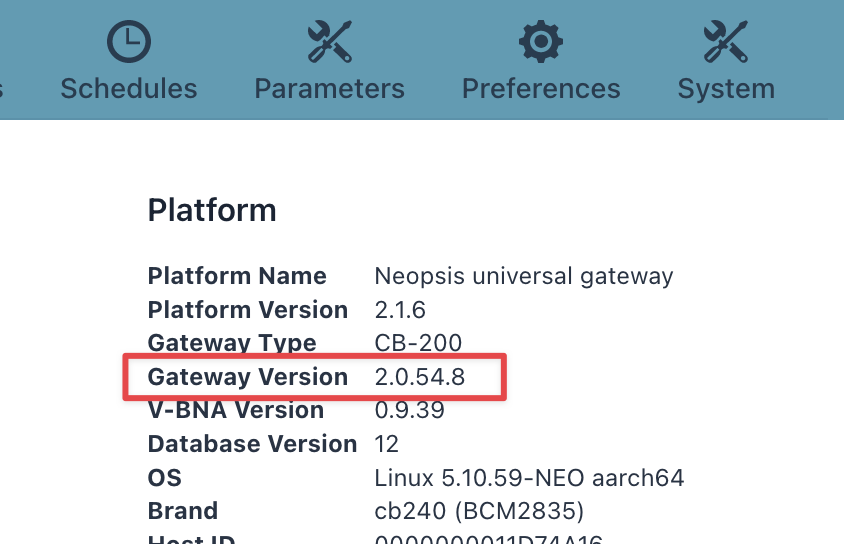Click the Parameters tools icon
This screenshot has height=544, width=844.
click(329, 41)
